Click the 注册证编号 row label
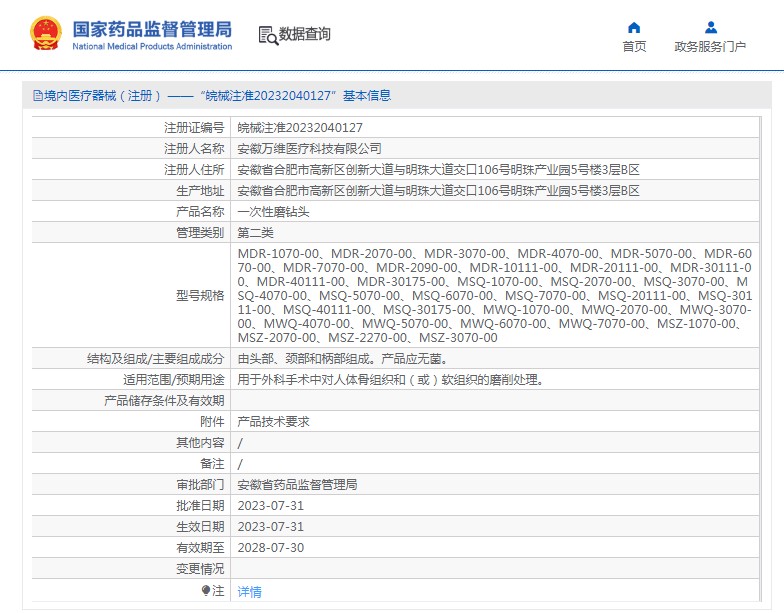The image size is (784, 613). (x=194, y=128)
